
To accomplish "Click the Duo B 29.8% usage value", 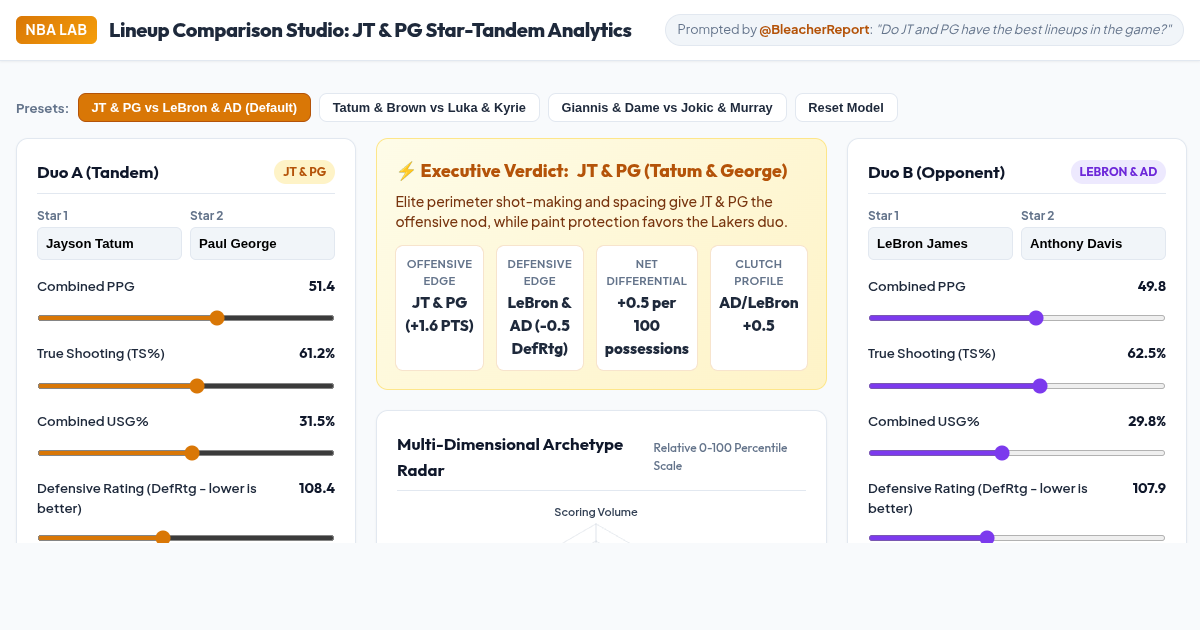I will (x=1147, y=421).
